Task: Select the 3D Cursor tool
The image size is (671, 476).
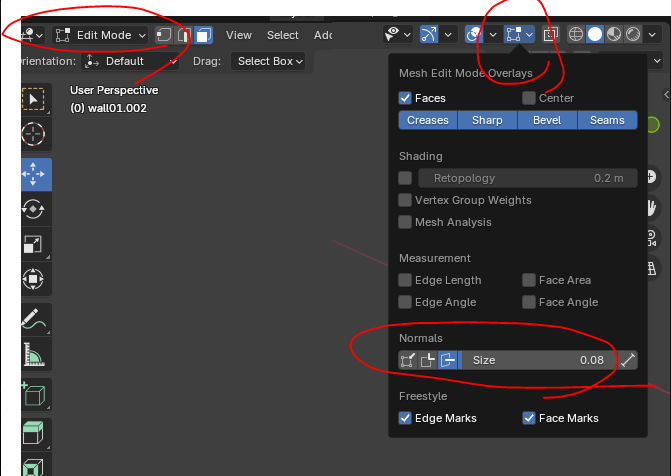Action: click(x=34, y=134)
